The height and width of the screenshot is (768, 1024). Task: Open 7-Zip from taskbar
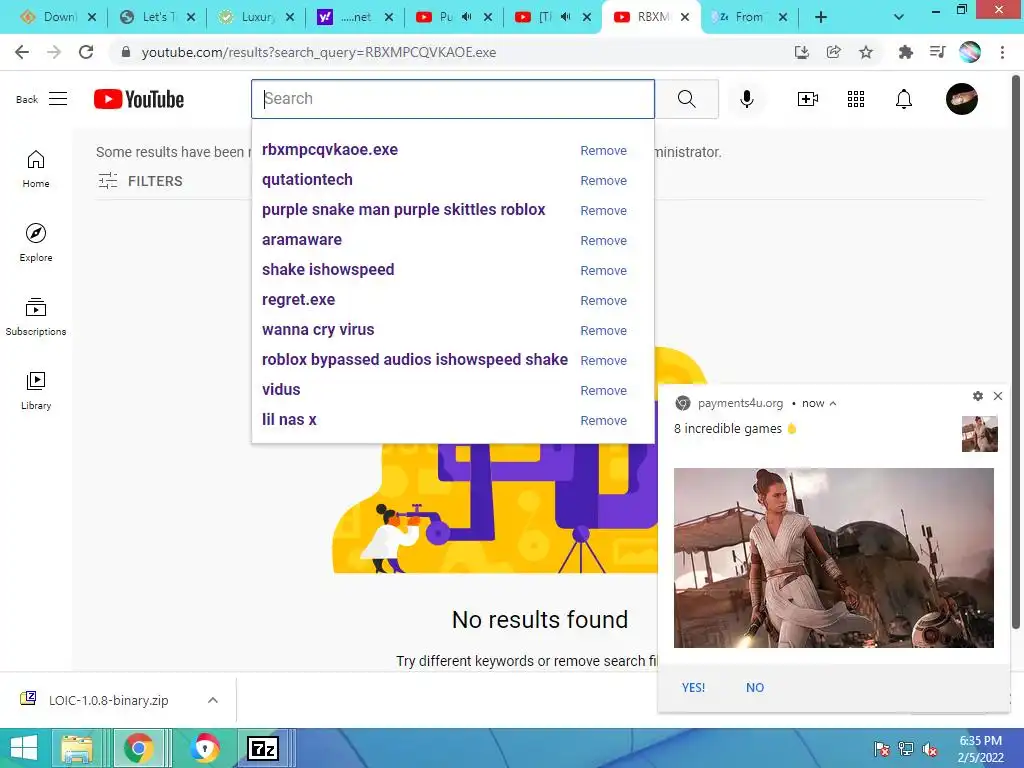coord(263,748)
